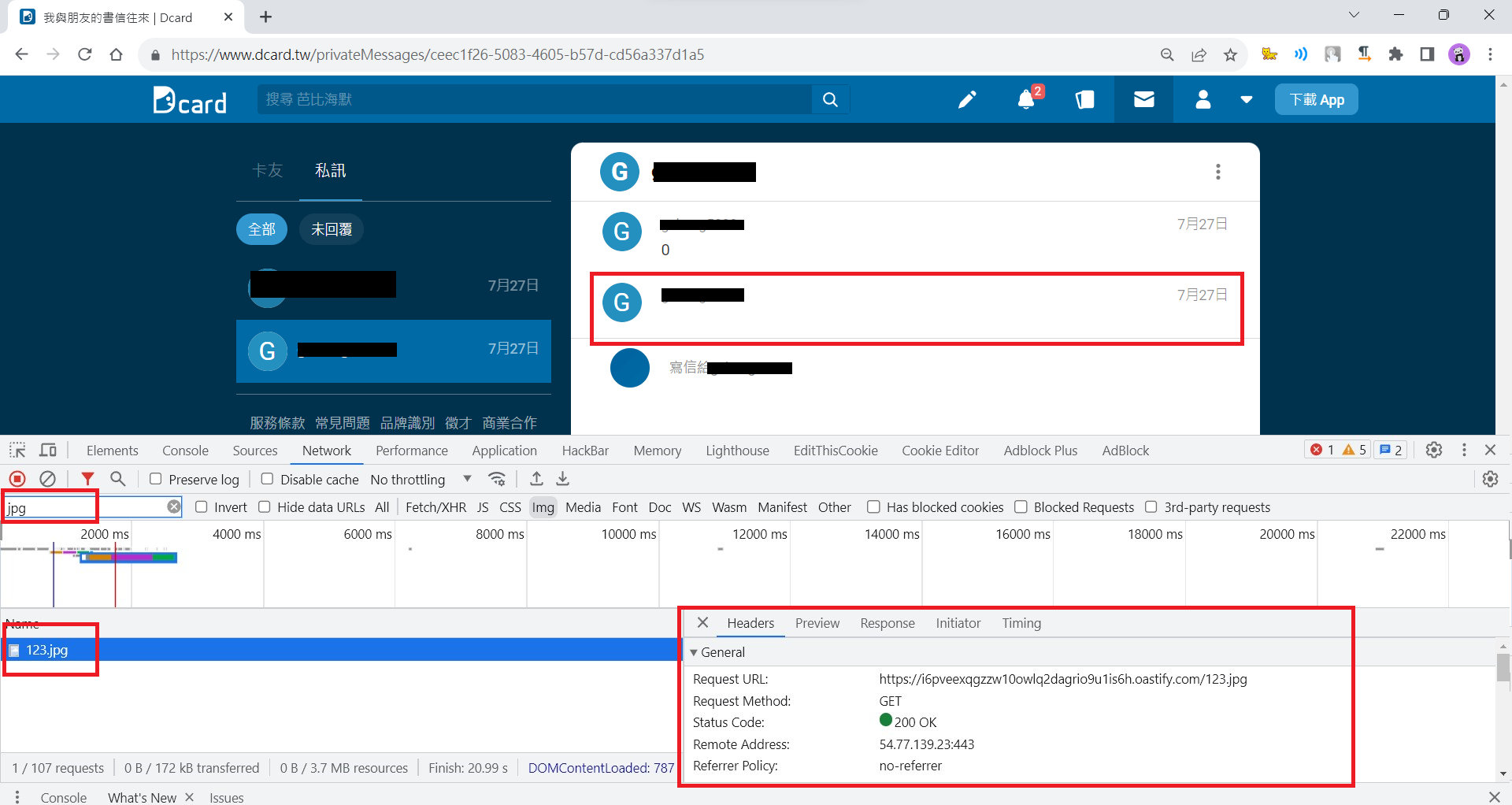Stop recording network log

pyautogui.click(x=17, y=479)
